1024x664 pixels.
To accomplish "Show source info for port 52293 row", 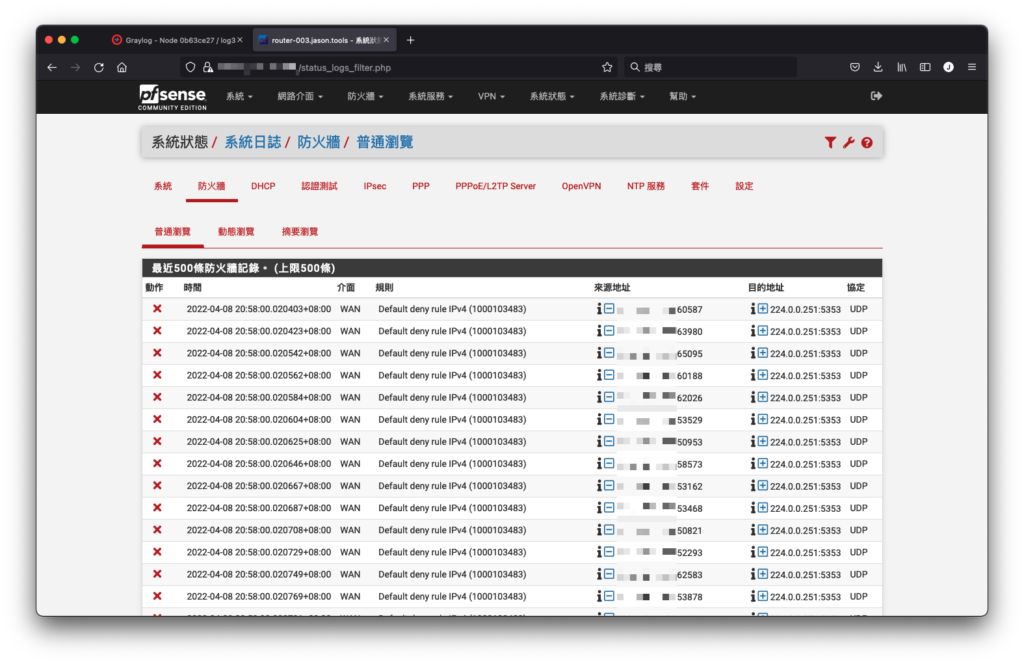I will tap(599, 552).
